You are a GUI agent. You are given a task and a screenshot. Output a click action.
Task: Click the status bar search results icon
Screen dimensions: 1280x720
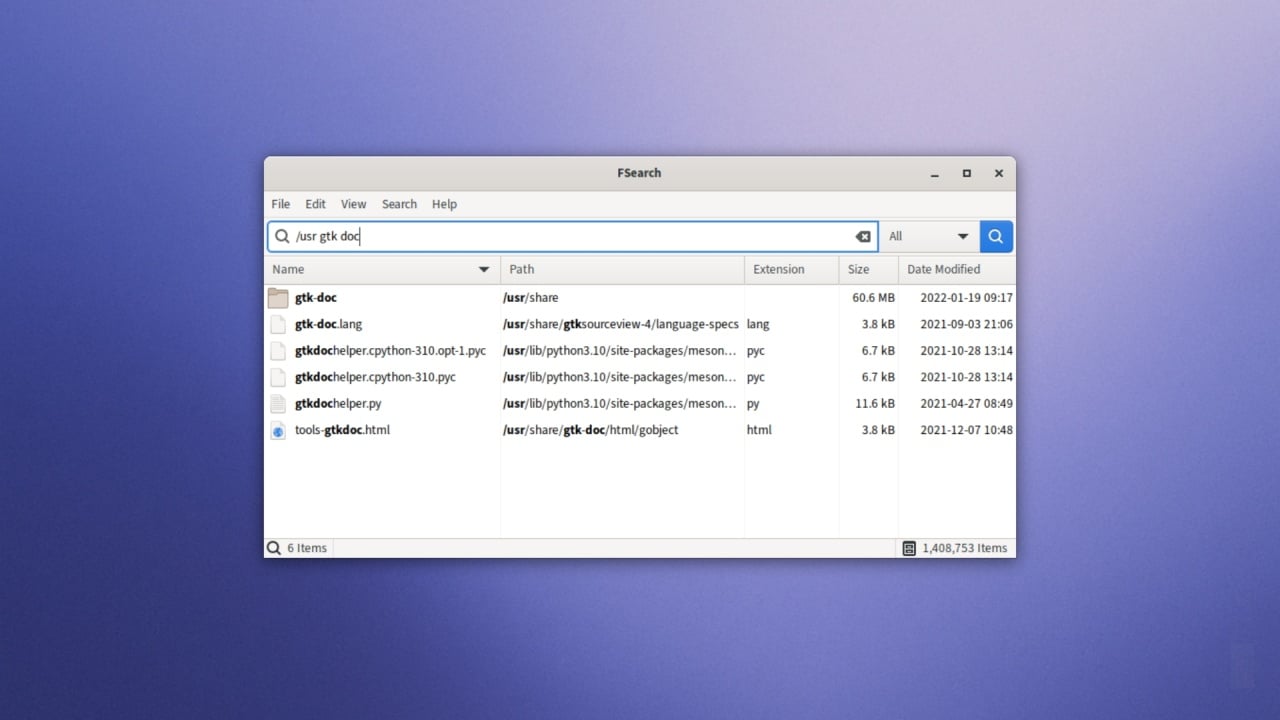[x=274, y=548]
